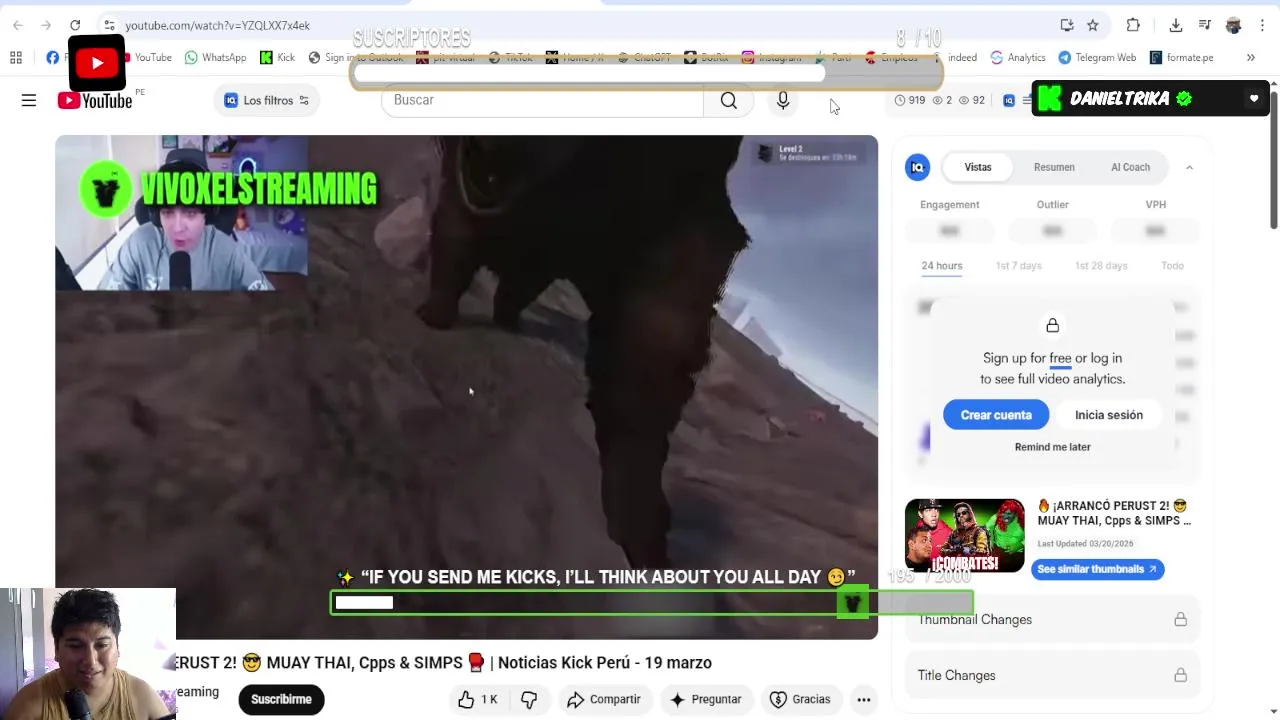
Task: Click the Outlier metric label
Action: pos(1052,205)
